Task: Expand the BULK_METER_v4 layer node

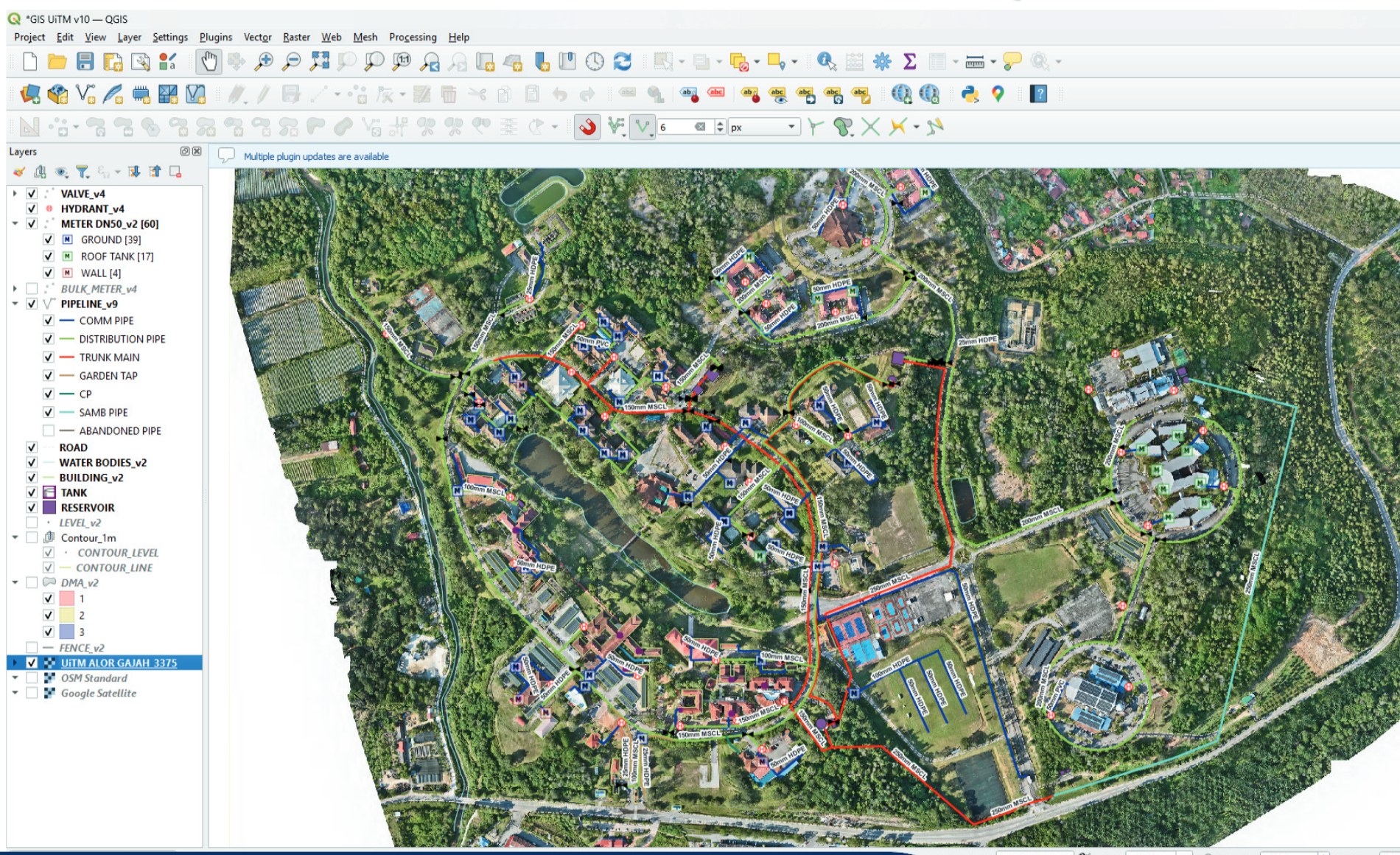Action: pos(15,289)
